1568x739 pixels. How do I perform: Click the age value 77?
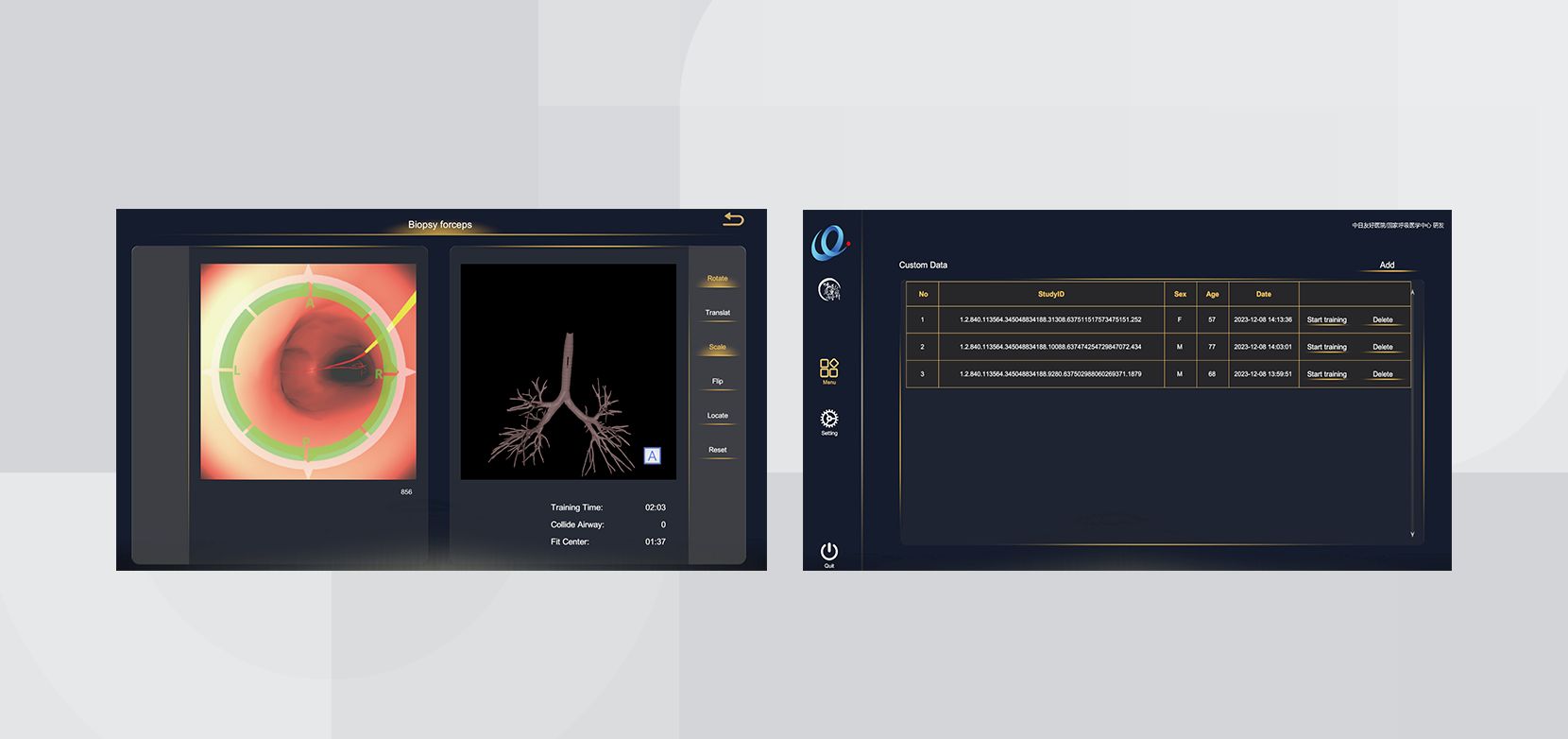tap(1212, 347)
